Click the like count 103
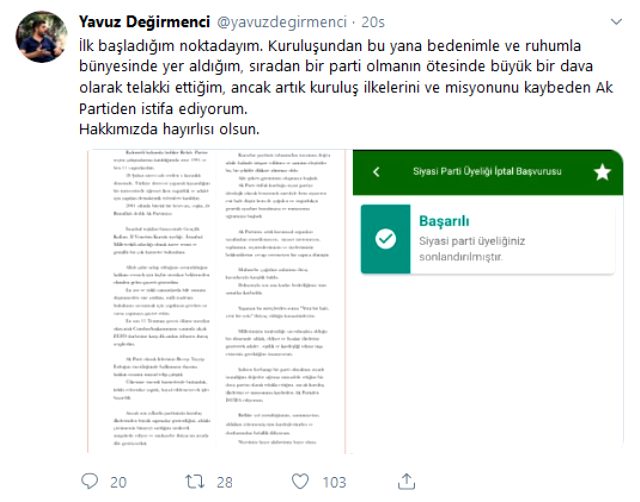This screenshot has width=640, height=502. tap(334, 482)
